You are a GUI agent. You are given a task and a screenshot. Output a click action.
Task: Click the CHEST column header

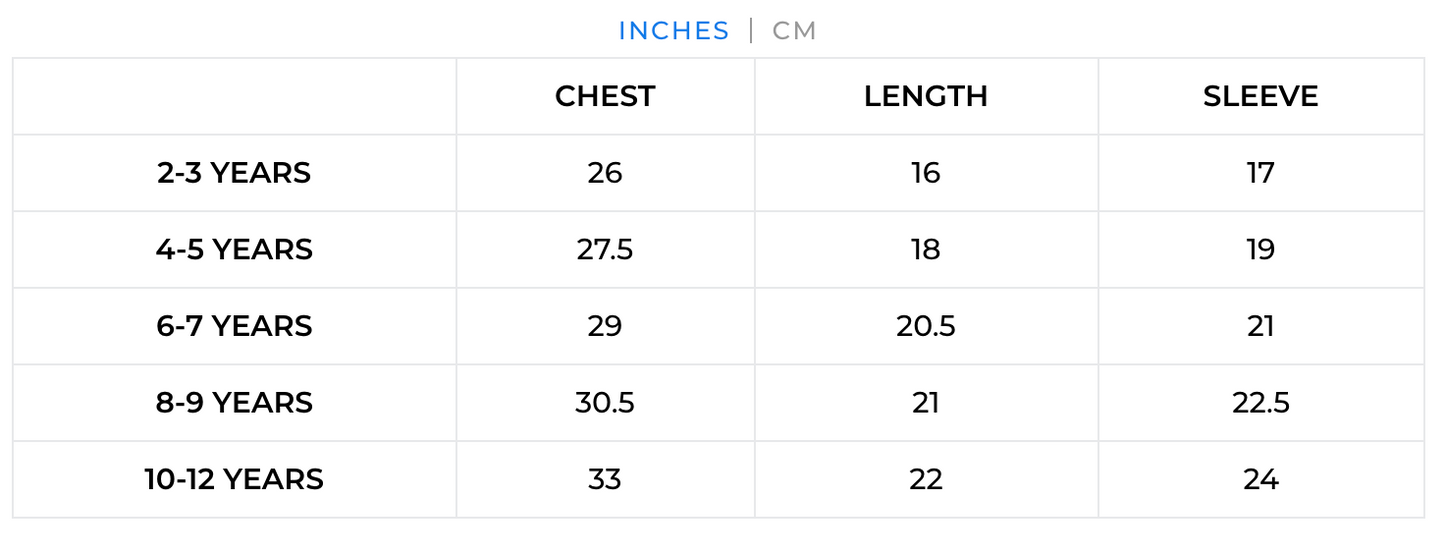[x=605, y=96]
